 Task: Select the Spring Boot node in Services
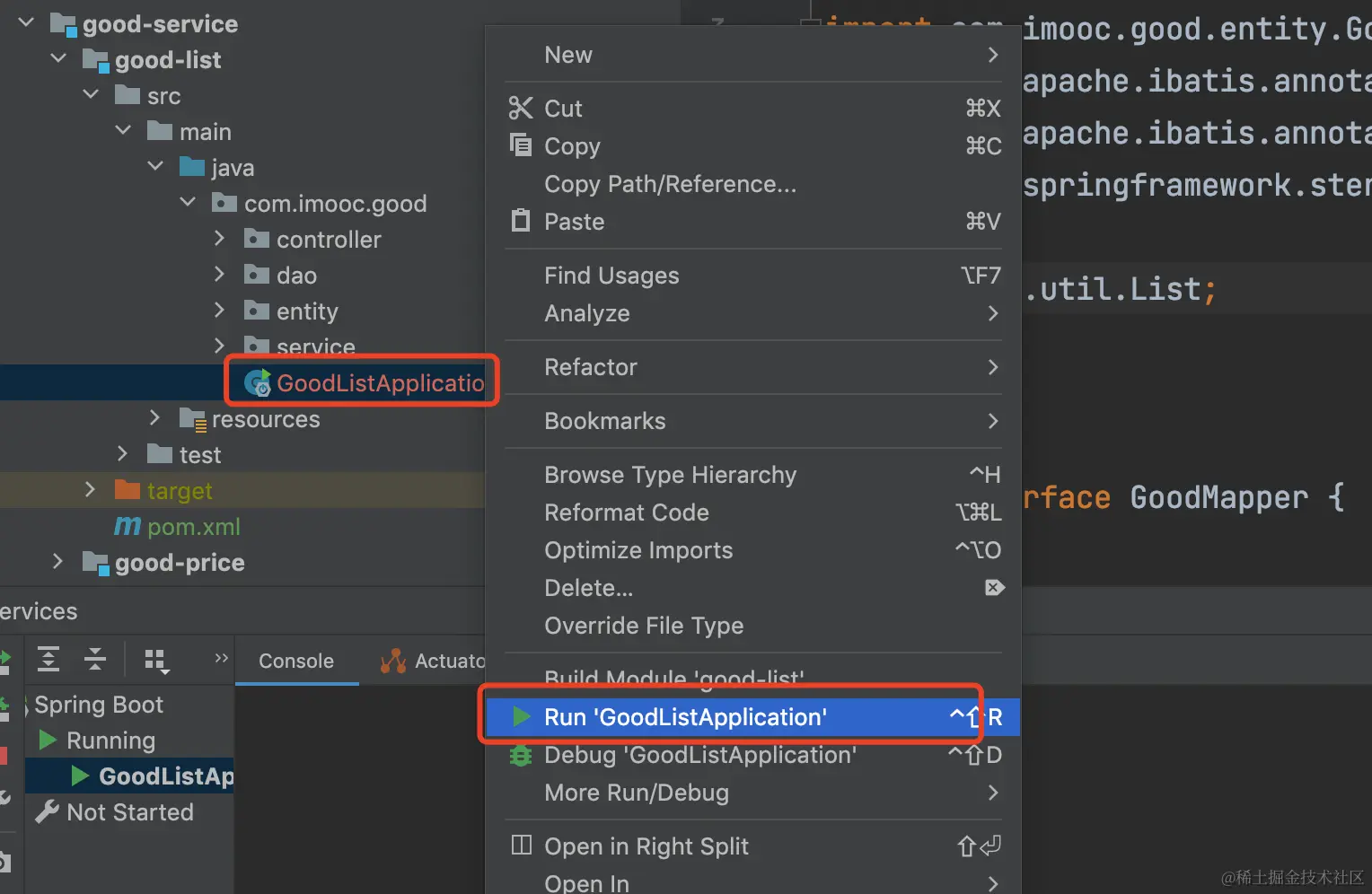coord(130,704)
